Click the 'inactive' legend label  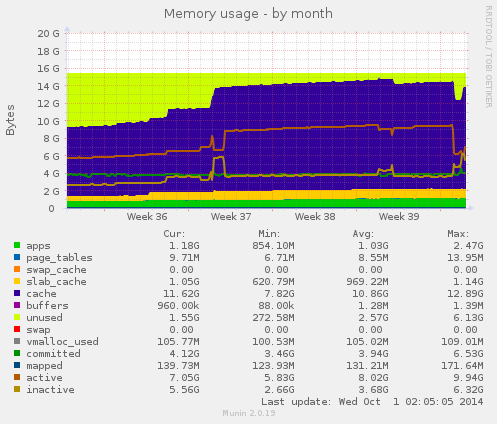point(50,390)
